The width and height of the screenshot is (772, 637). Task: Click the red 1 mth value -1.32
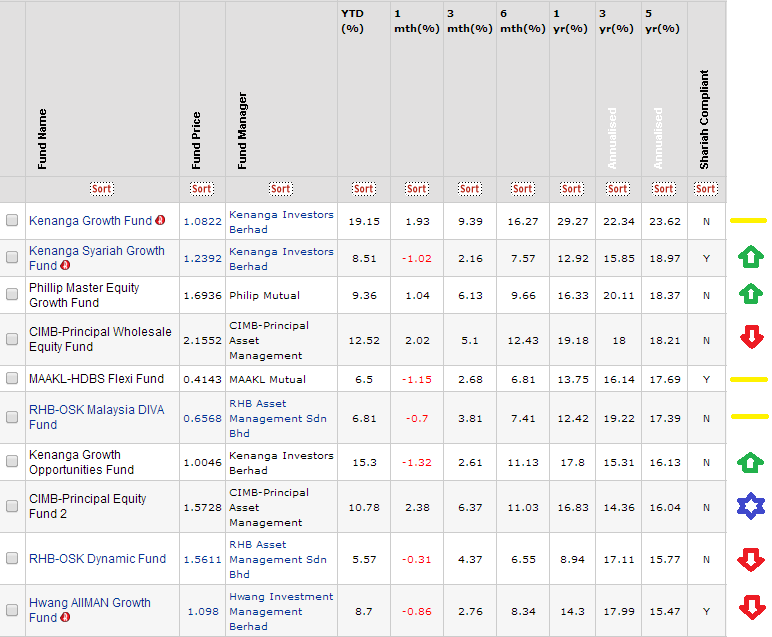pos(417,463)
